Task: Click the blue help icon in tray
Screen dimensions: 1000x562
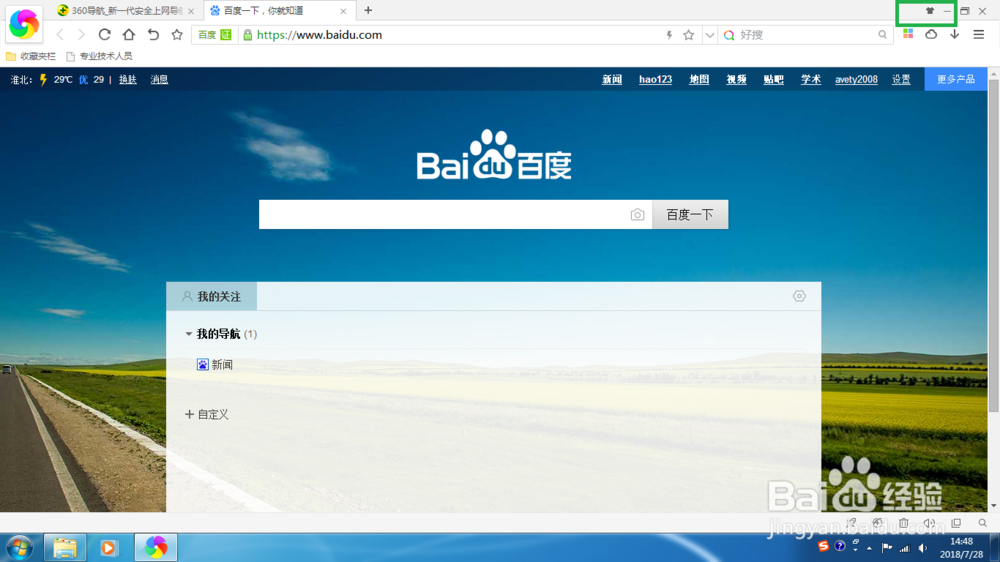Action: [840, 547]
